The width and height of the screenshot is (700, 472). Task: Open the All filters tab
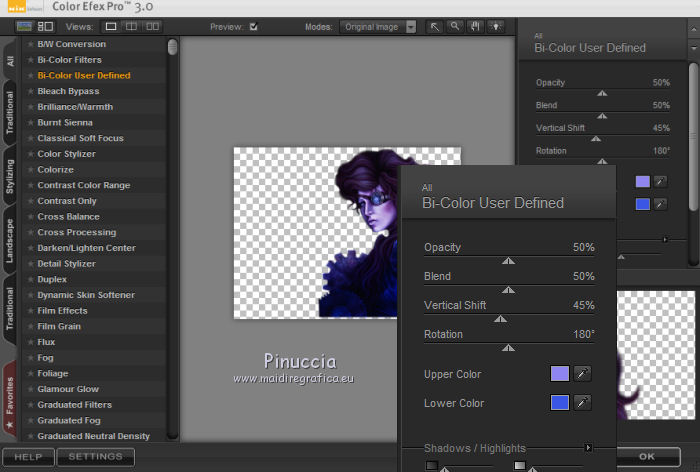(10, 61)
